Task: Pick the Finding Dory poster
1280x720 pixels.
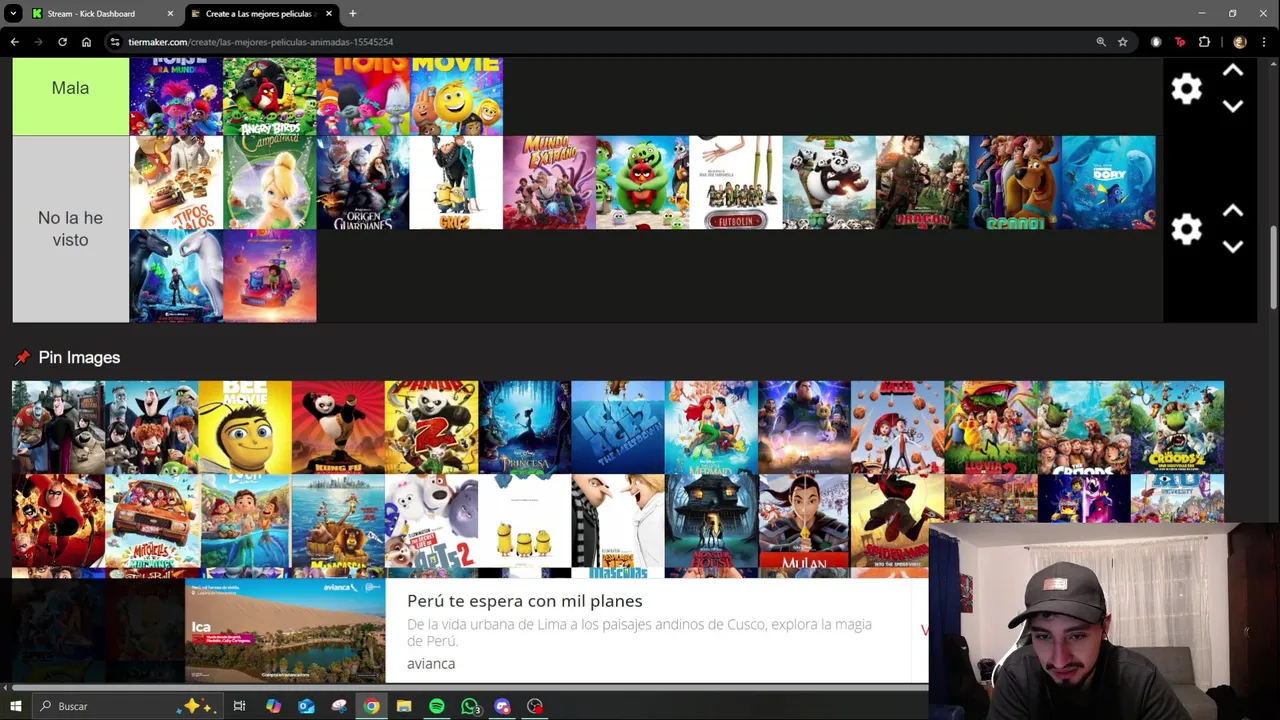Action: click(x=1108, y=183)
